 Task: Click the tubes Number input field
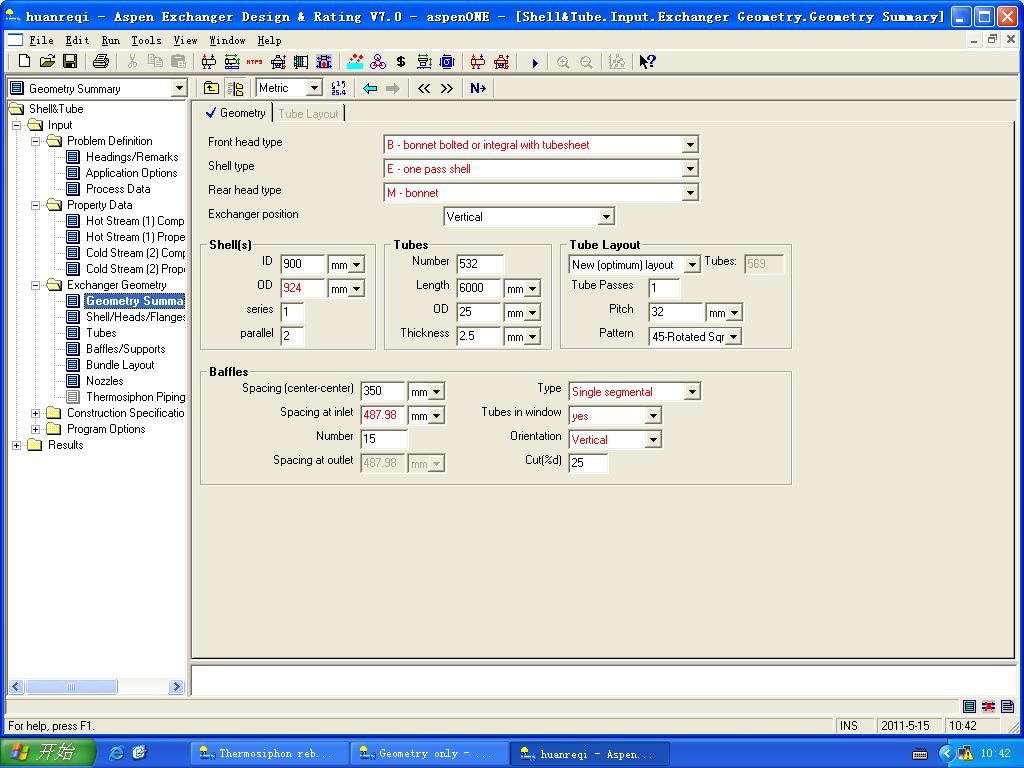pos(479,264)
